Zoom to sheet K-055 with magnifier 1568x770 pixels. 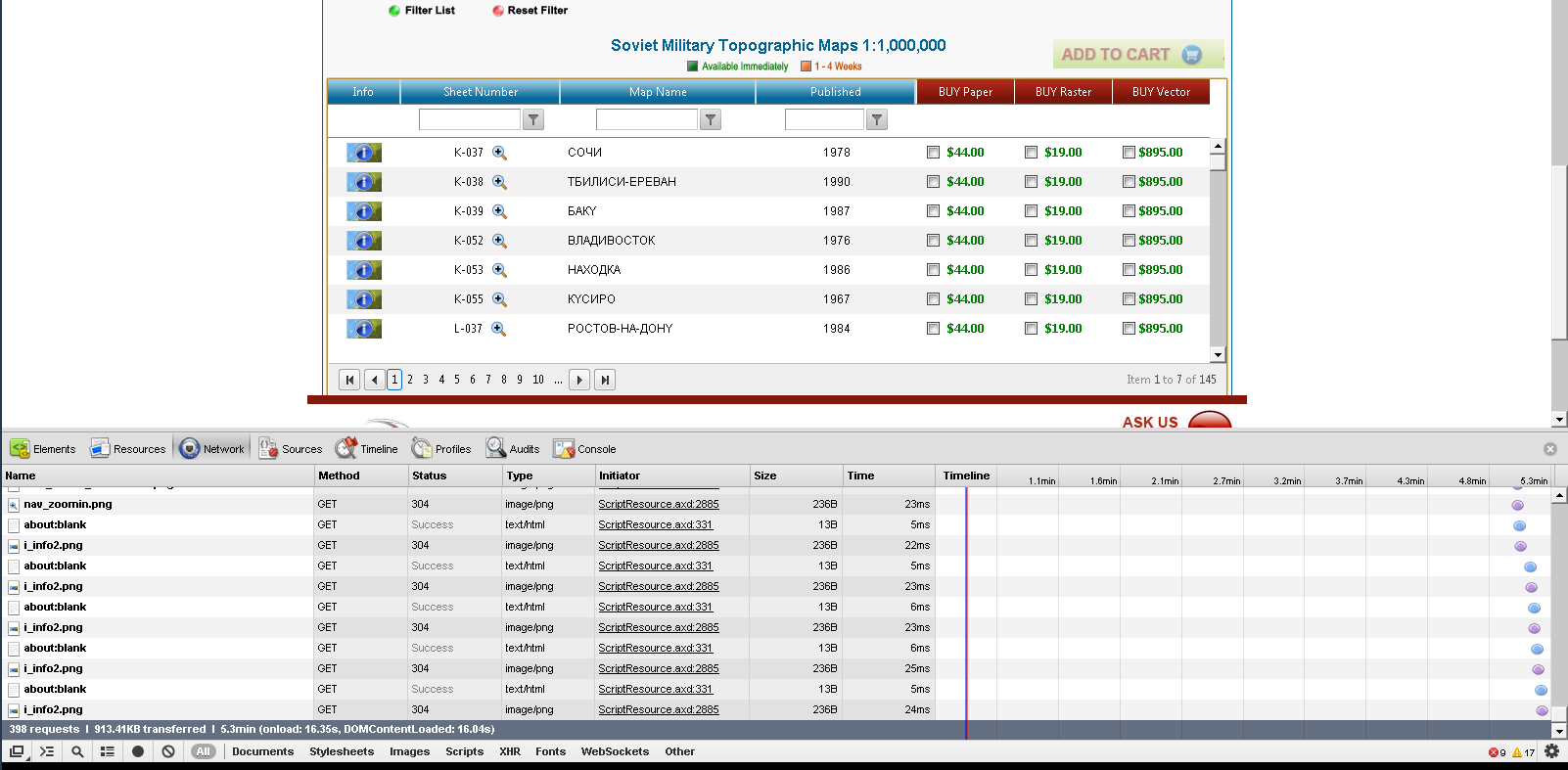coord(499,299)
